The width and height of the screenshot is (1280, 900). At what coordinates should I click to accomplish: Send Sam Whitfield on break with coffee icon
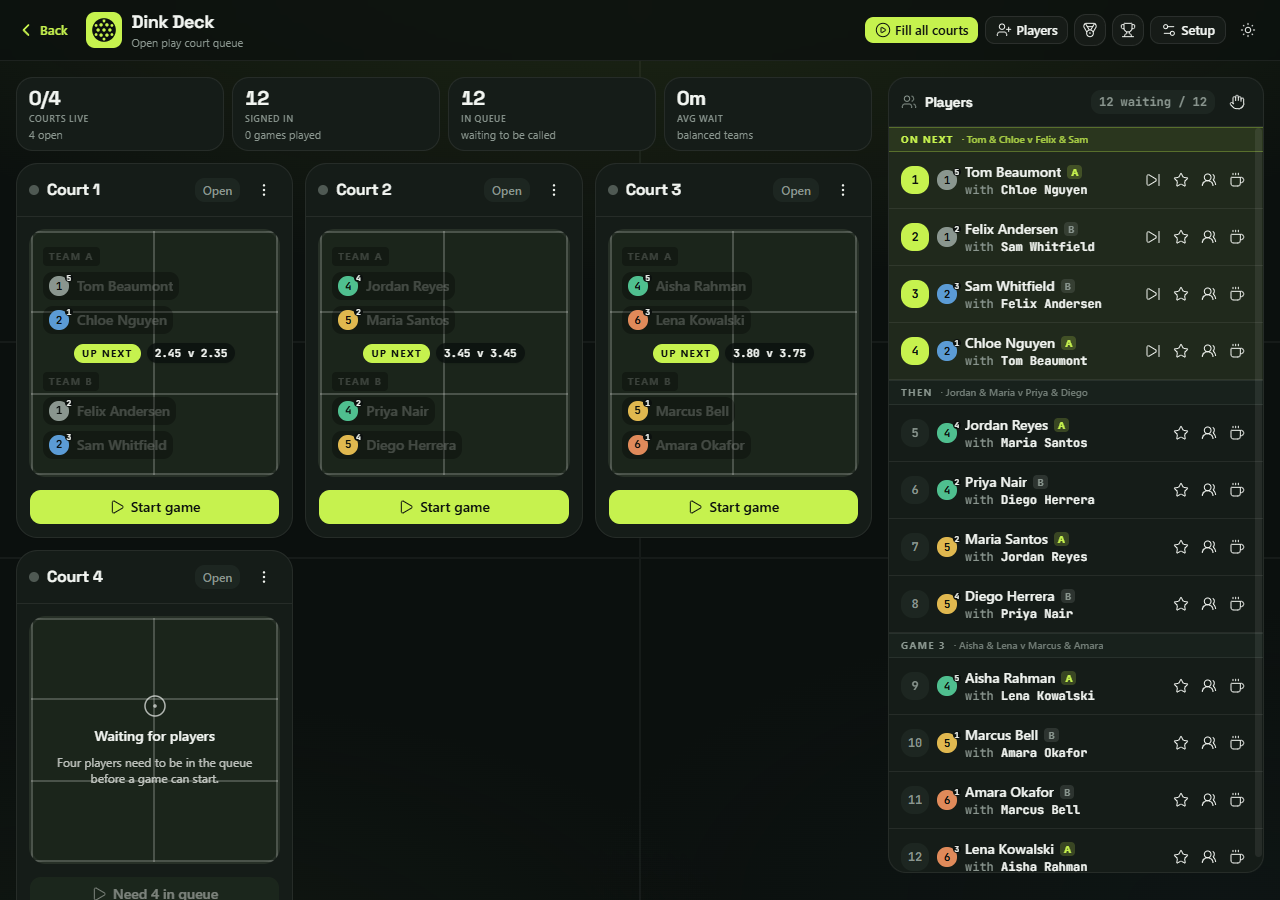coord(1237,294)
